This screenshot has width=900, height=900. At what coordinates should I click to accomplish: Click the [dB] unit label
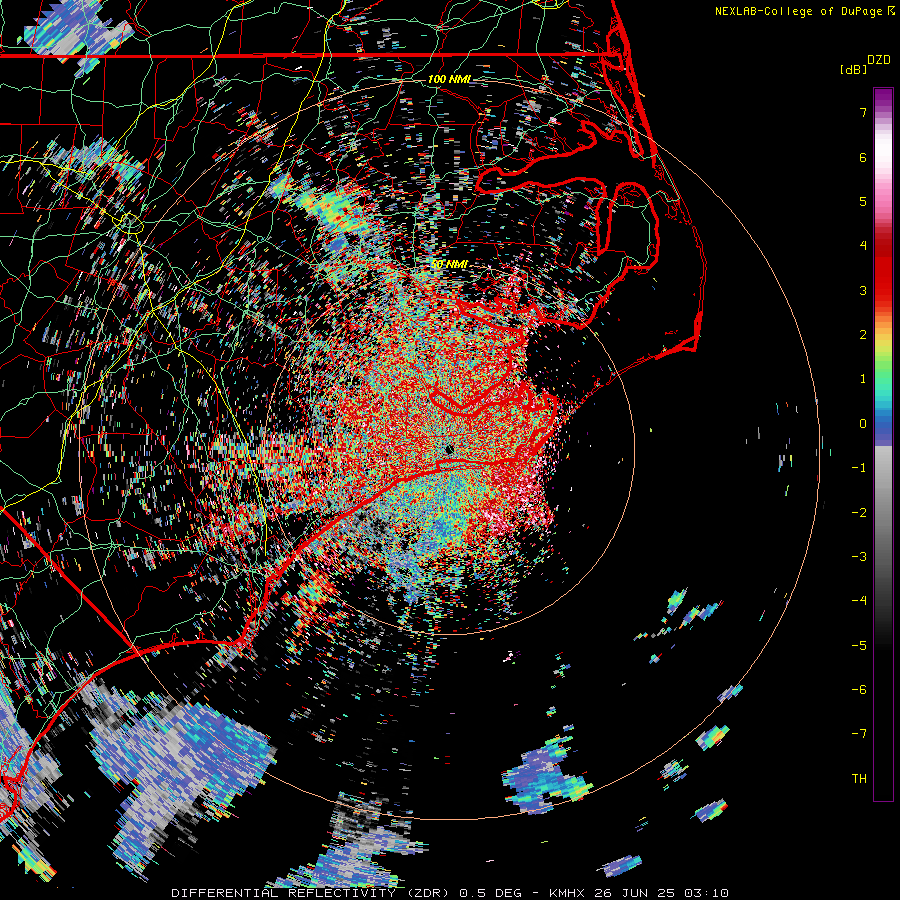click(854, 69)
